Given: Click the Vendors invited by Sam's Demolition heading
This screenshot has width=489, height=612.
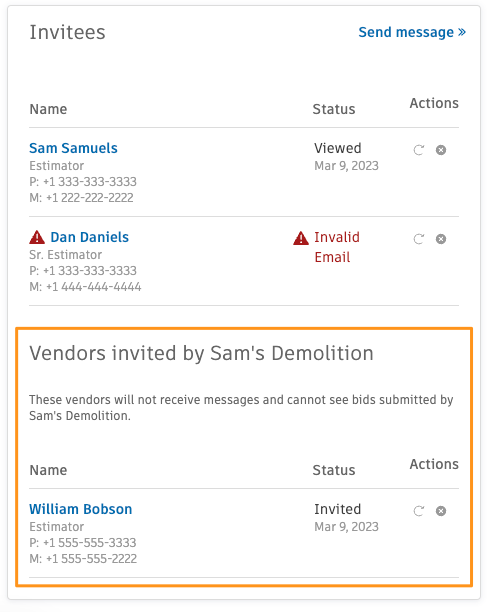Looking at the screenshot, I should tap(201, 353).
